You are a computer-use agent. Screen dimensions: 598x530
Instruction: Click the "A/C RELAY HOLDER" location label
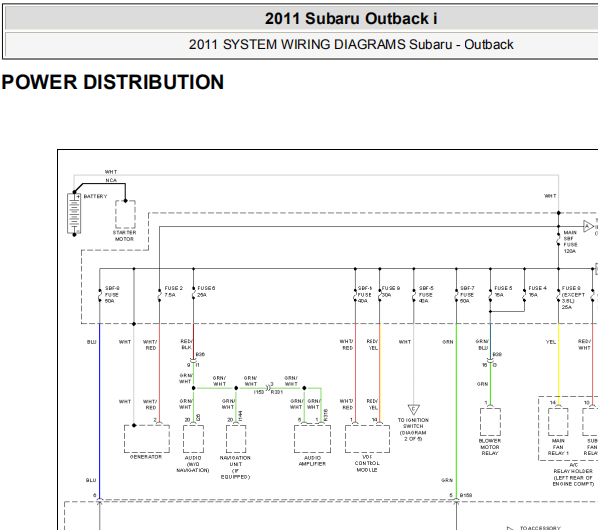[x=573, y=474]
